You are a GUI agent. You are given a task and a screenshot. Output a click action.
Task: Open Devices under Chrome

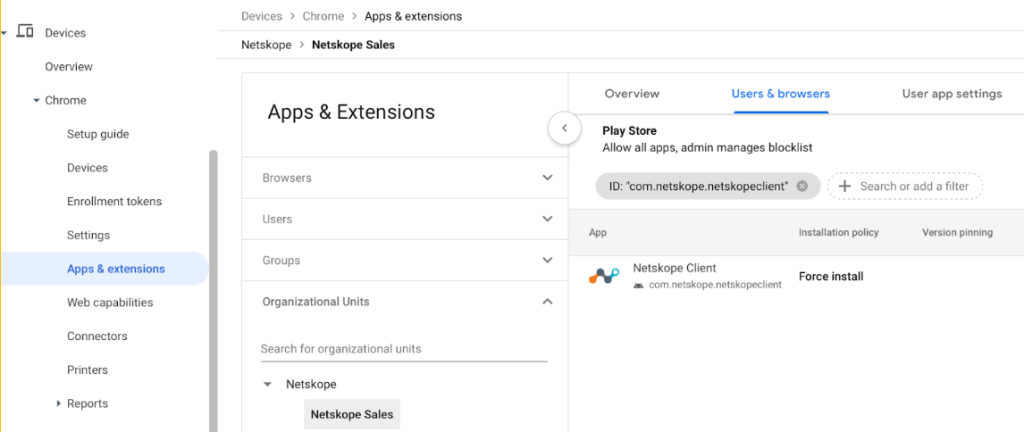click(x=87, y=168)
